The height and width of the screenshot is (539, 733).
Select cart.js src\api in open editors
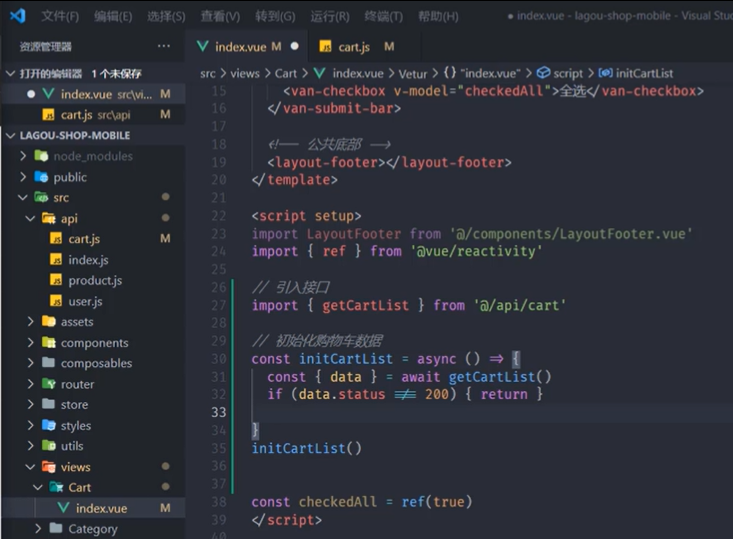93,115
